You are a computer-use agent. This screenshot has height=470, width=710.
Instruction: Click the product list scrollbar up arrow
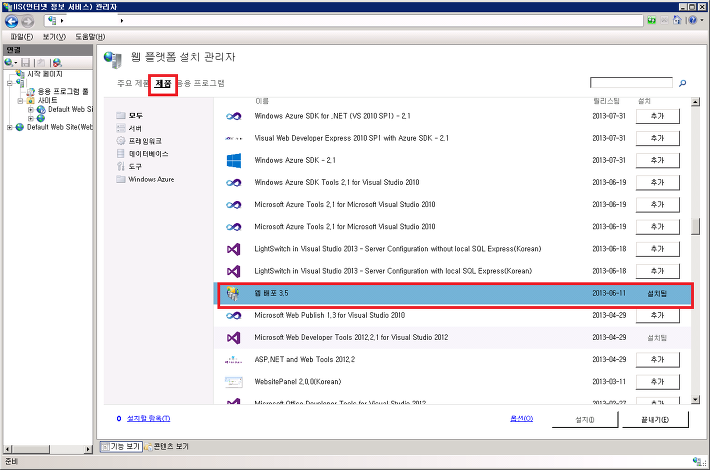(x=696, y=102)
